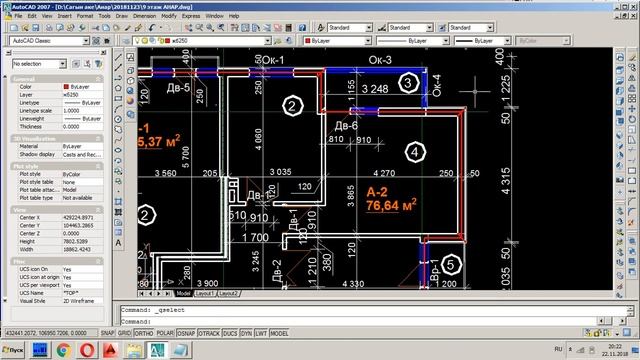The width and height of the screenshot is (640, 360).
Task: Toggle SNAP in the status bar
Action: (x=108, y=333)
